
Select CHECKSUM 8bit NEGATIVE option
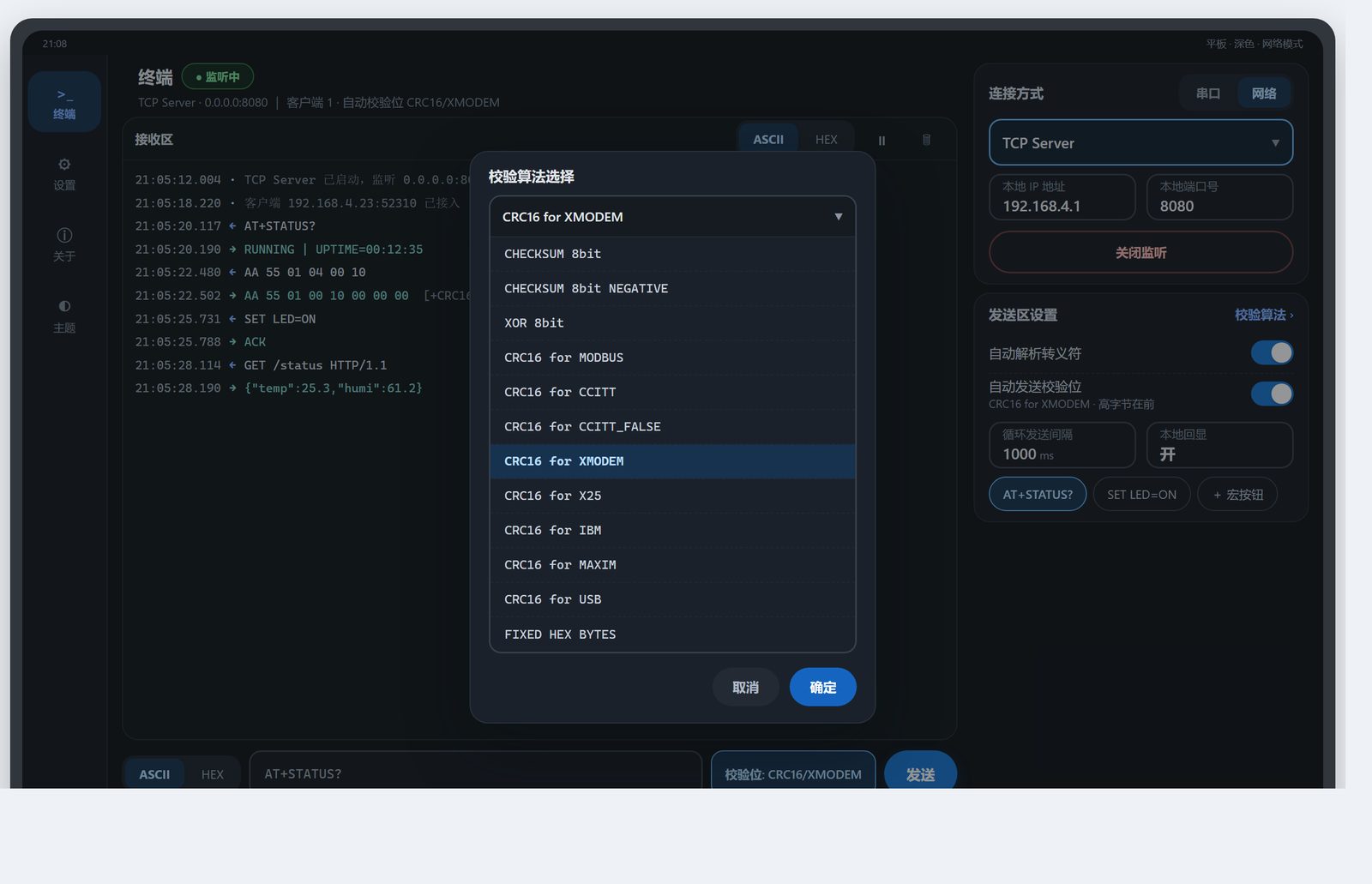pyautogui.click(x=672, y=288)
